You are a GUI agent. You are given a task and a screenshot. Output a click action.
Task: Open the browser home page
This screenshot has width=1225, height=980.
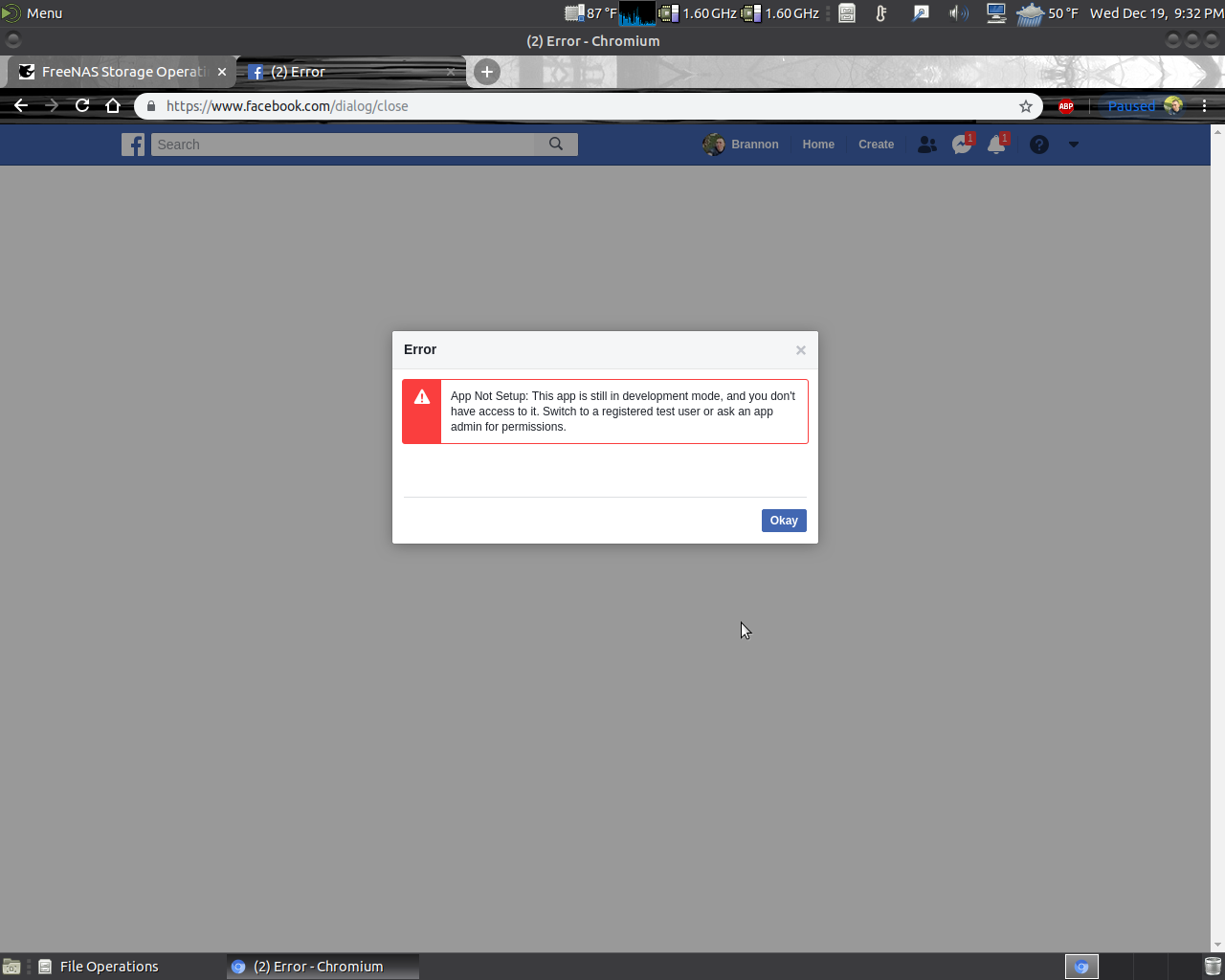[x=113, y=106]
